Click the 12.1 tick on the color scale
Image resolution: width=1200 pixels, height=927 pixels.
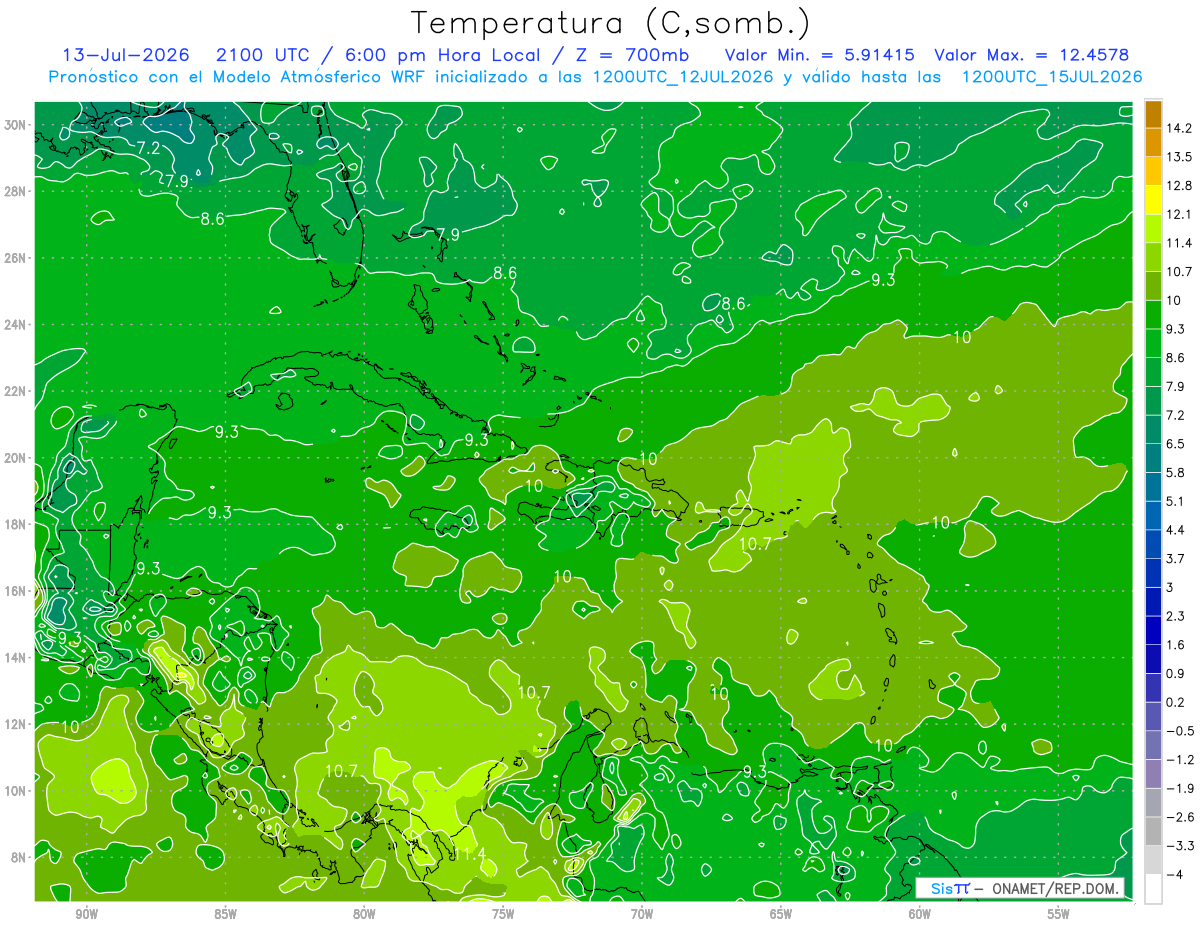pos(1180,214)
